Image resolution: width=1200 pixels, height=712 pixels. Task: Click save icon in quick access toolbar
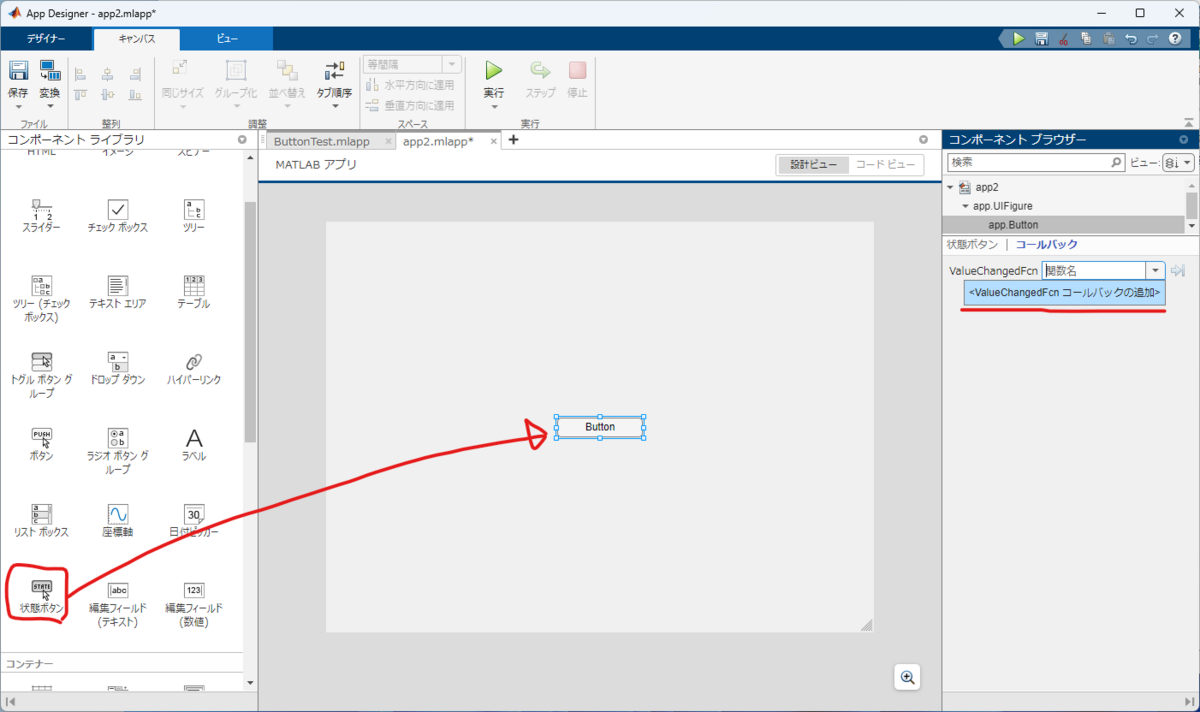[1041, 39]
